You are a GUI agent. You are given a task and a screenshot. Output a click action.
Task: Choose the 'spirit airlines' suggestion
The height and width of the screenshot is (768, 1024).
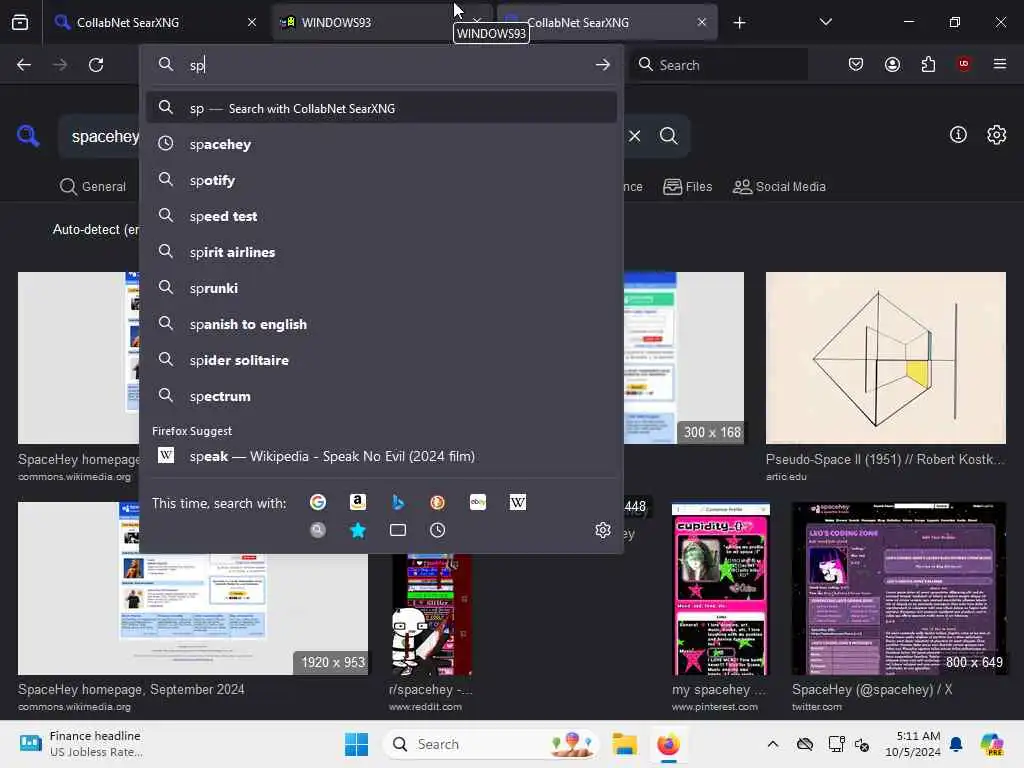pos(381,252)
